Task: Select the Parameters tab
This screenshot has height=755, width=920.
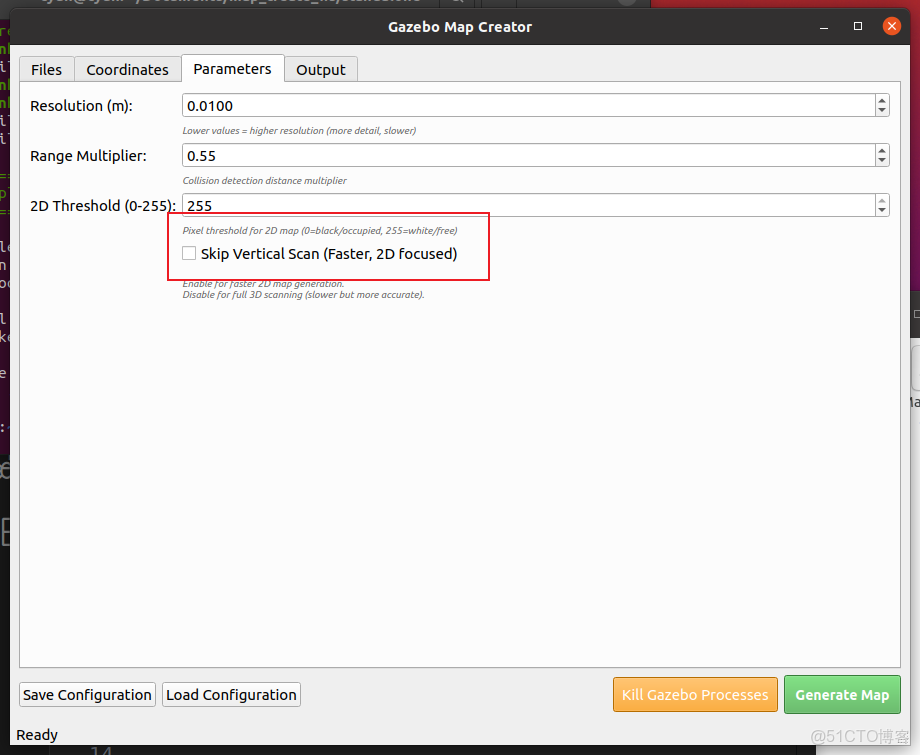Action: 232,69
